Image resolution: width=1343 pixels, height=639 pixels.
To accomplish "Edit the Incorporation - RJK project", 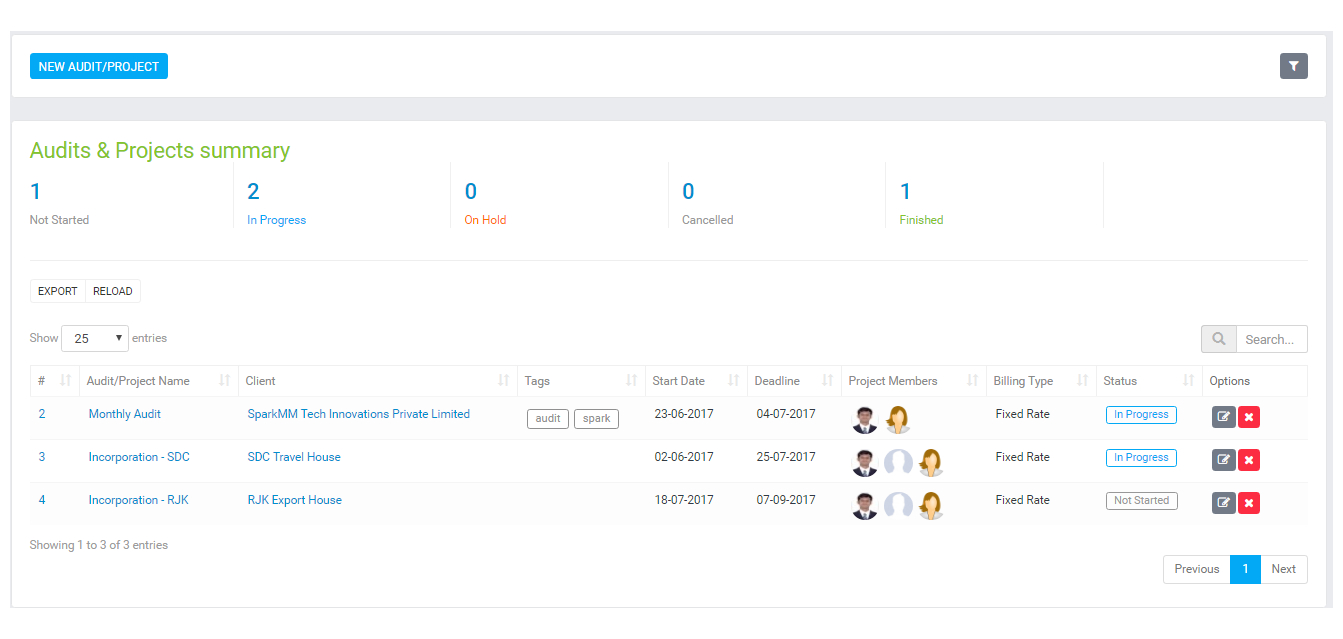I will [x=1223, y=503].
